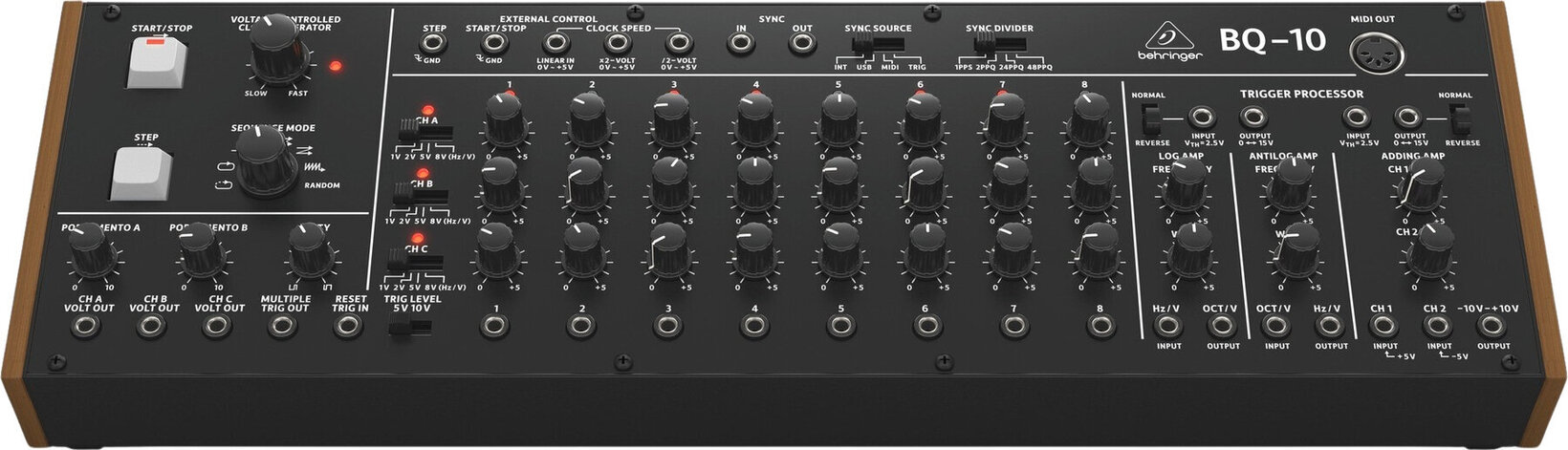Click Trigger Processor input jack beside left switch
The image size is (1568, 450).
tap(1203, 118)
